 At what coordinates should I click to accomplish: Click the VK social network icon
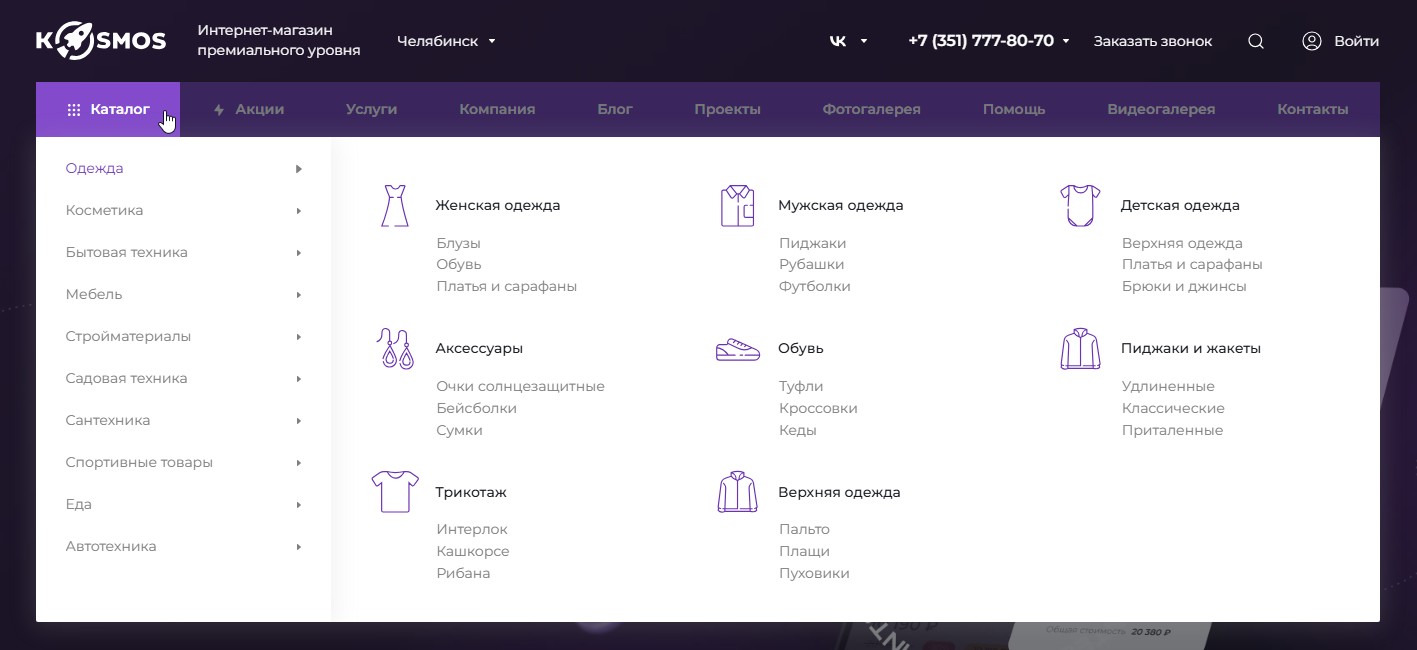pyautogui.click(x=838, y=41)
